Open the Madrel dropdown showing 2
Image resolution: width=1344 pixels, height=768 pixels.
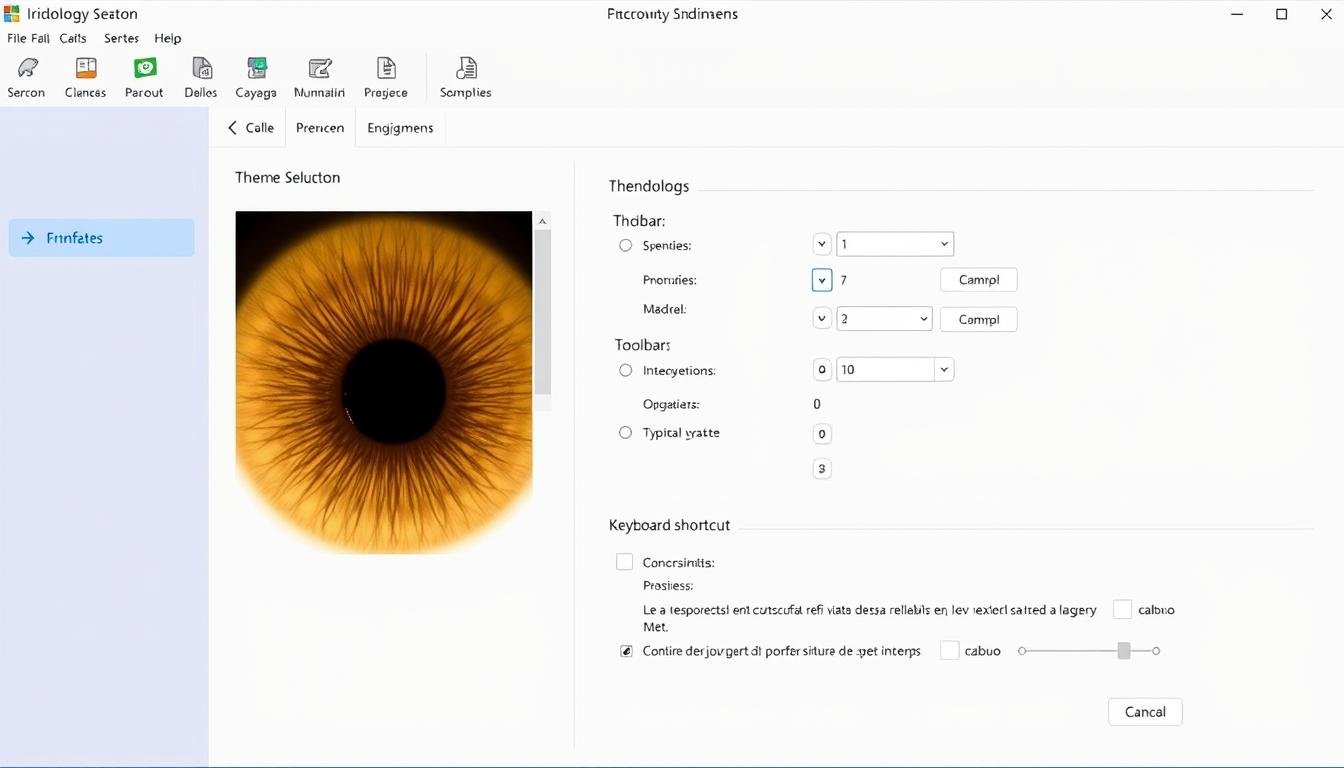884,319
